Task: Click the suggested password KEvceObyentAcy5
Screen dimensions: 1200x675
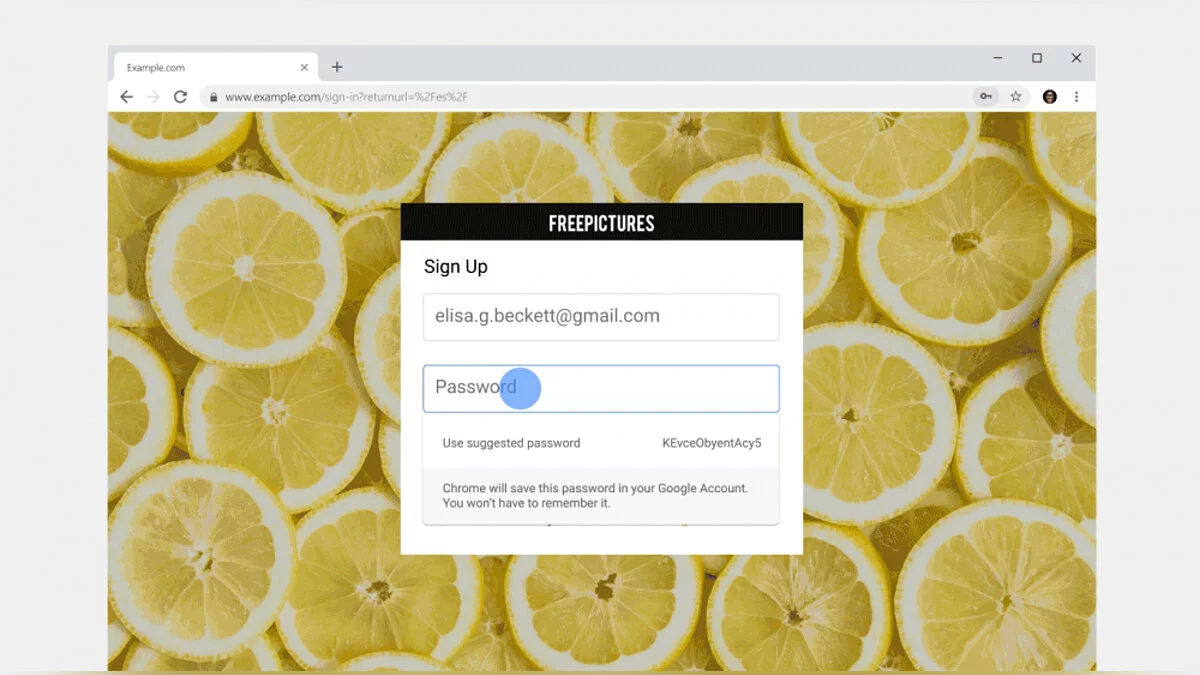Action: click(711, 443)
